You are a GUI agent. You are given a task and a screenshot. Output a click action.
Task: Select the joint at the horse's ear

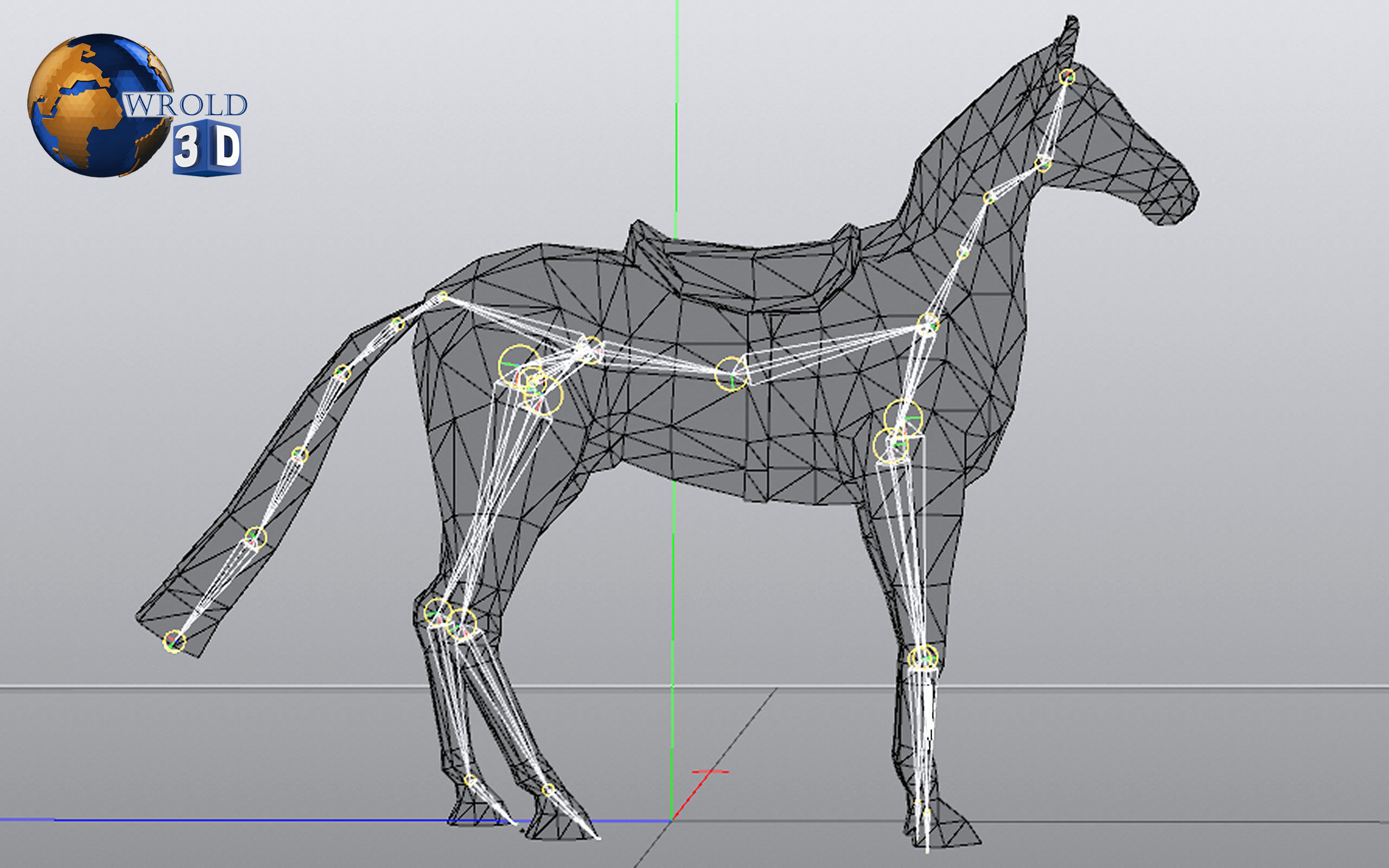click(x=1066, y=77)
